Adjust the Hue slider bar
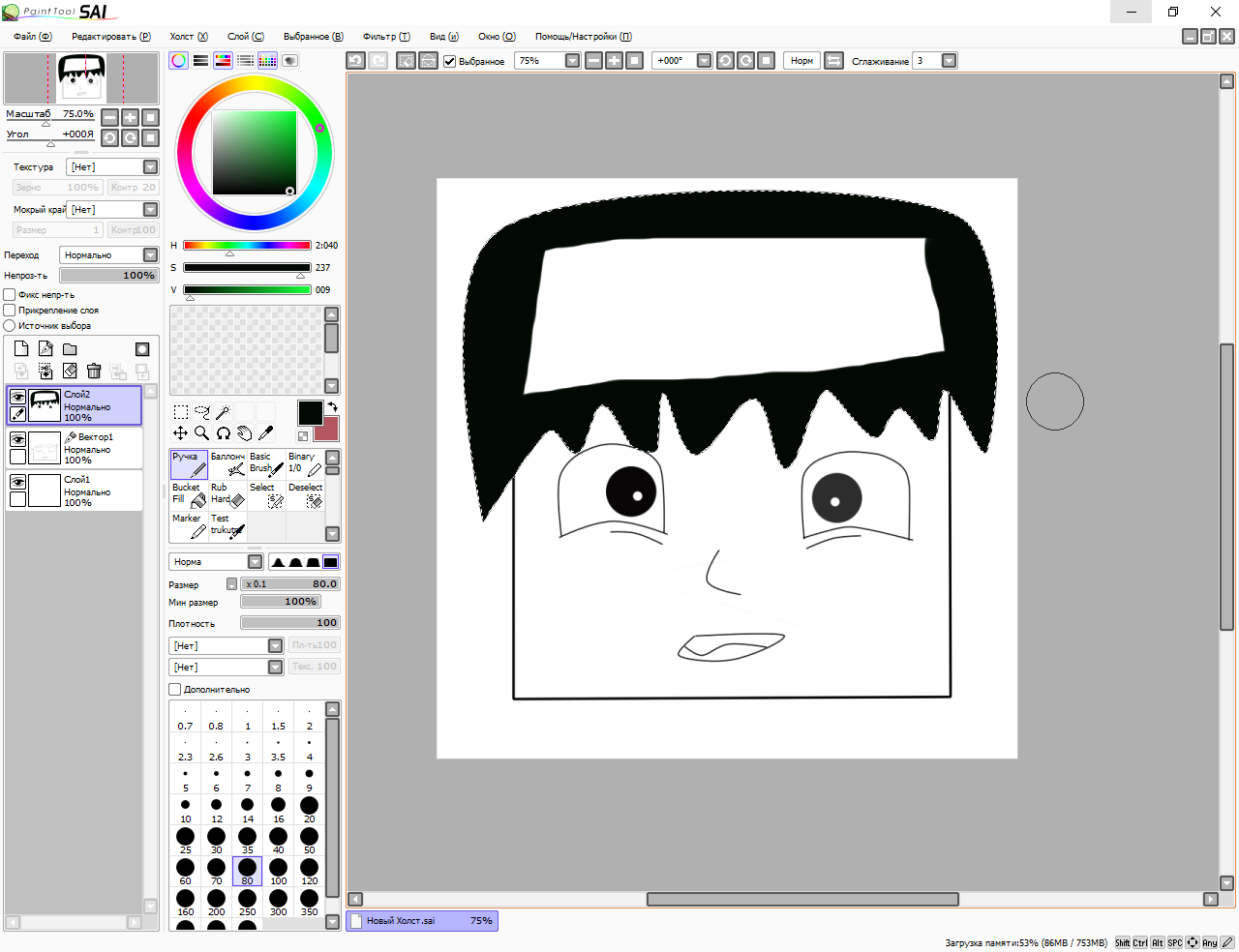This screenshot has width=1239, height=952. [247, 246]
